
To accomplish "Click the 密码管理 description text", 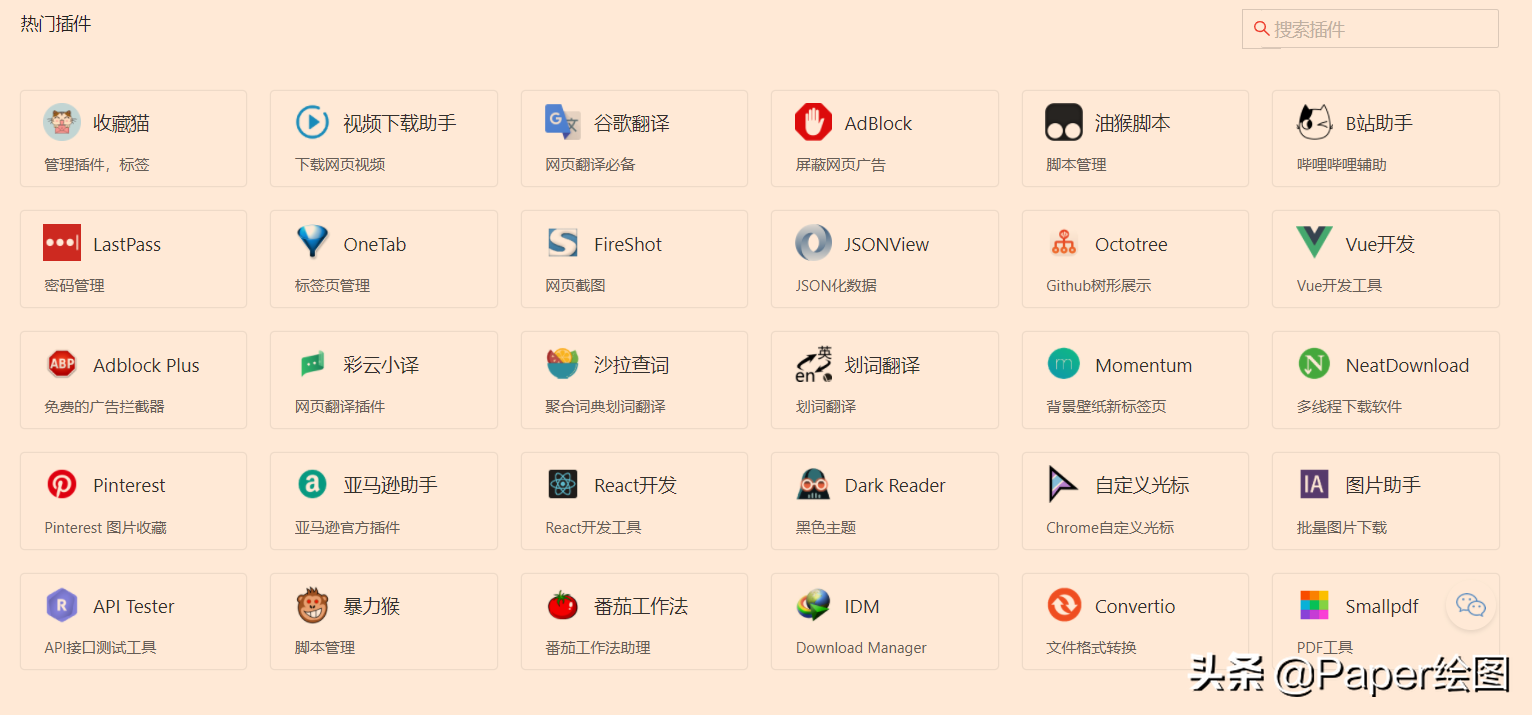I will [74, 286].
